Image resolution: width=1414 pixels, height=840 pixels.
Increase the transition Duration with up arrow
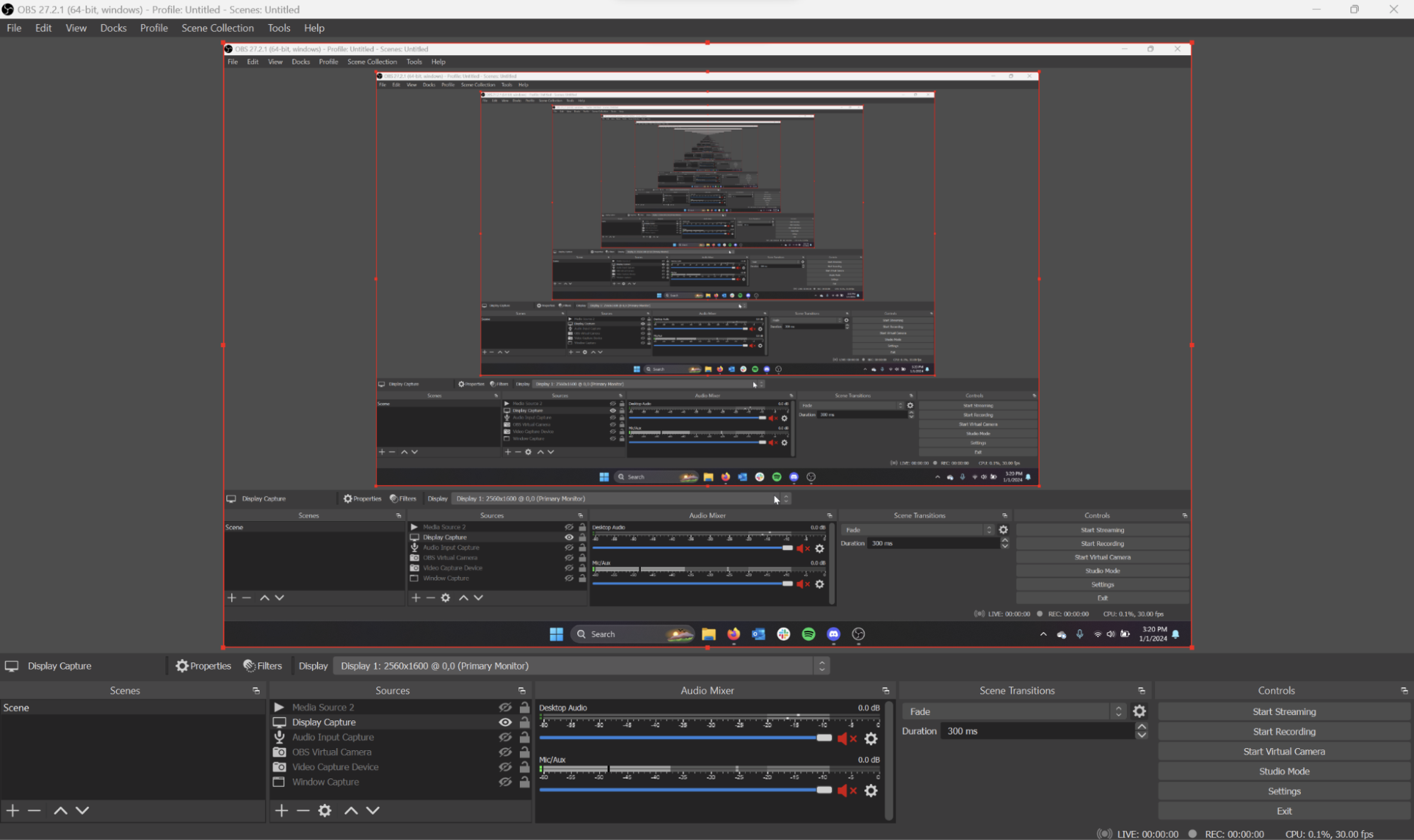pyautogui.click(x=1141, y=727)
